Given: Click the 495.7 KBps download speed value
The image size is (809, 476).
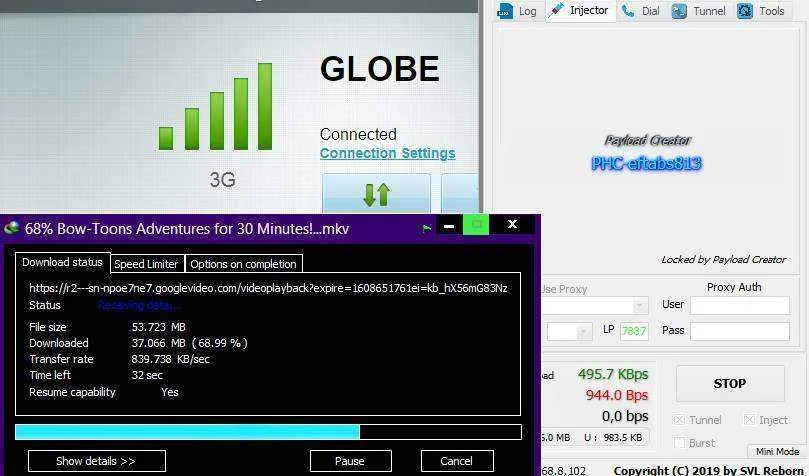Looking at the screenshot, I should [x=613, y=374].
